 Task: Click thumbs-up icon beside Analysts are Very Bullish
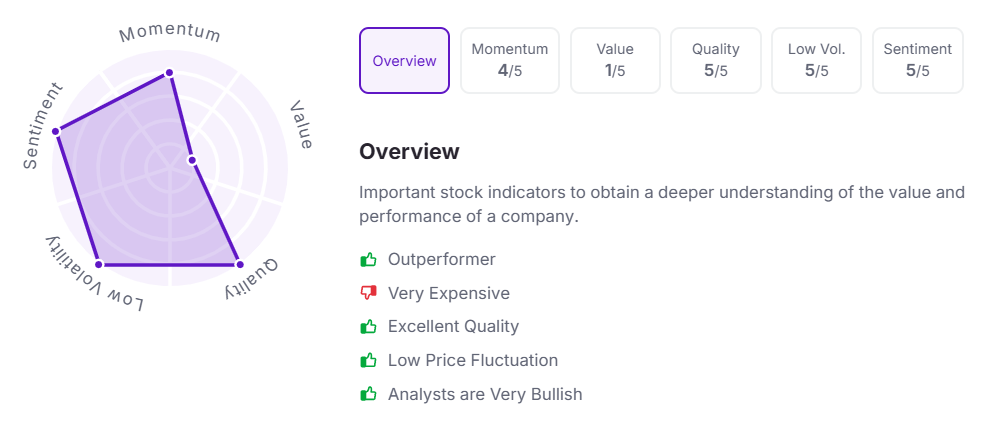coord(368,394)
